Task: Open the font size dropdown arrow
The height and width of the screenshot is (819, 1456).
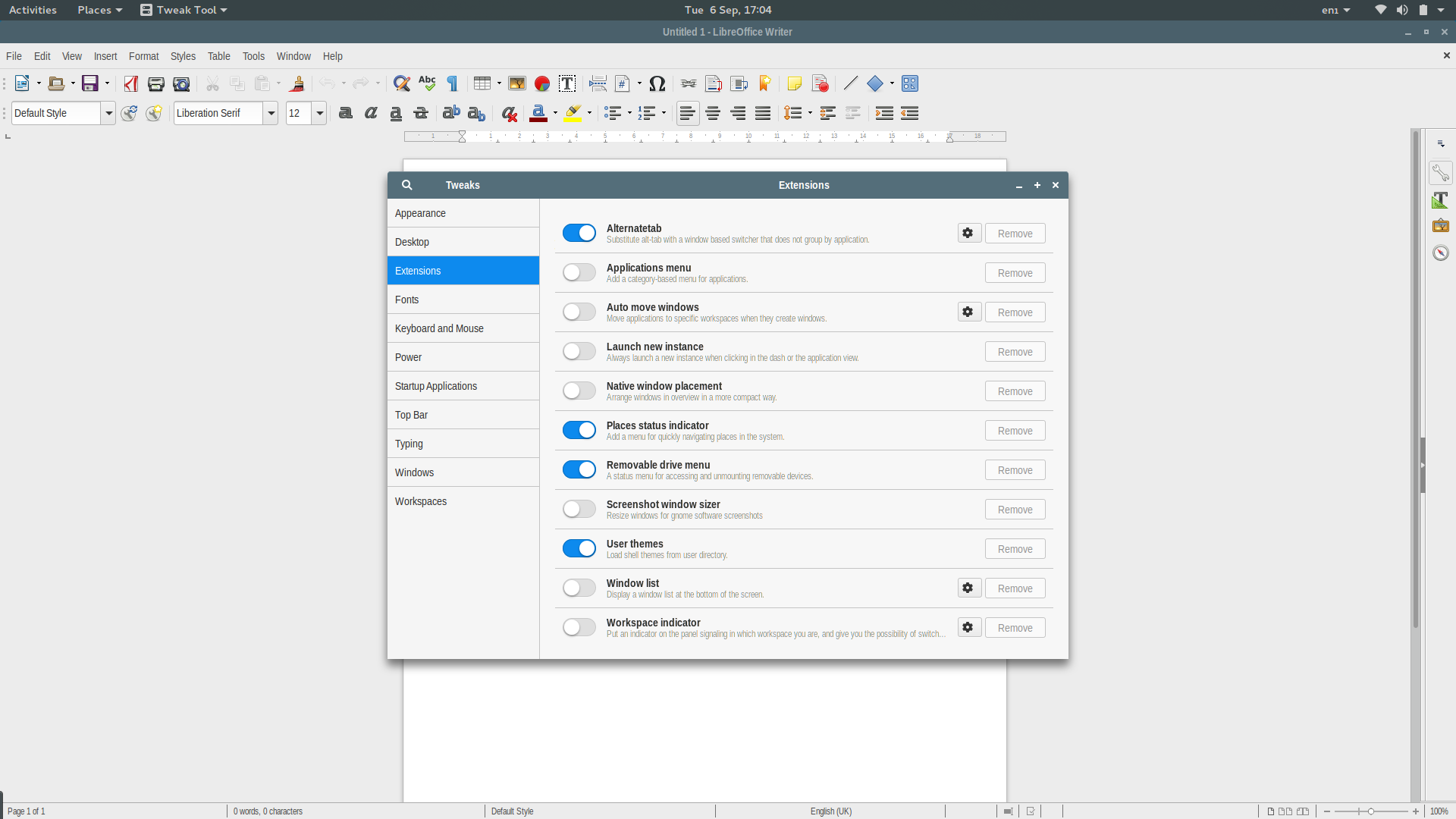Action: (x=319, y=113)
